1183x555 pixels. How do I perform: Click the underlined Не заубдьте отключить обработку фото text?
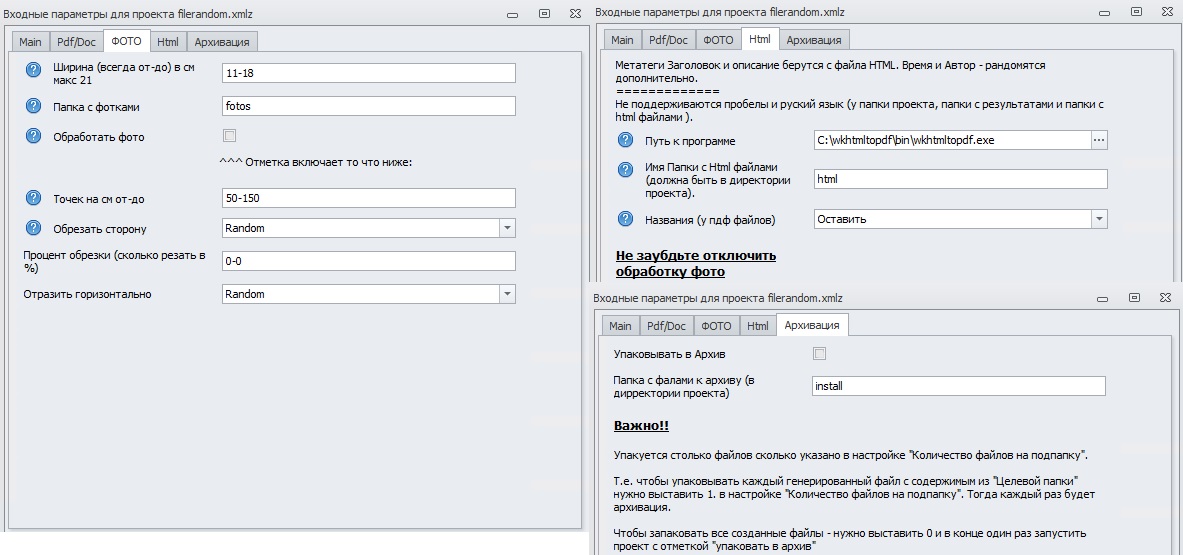coord(696,263)
